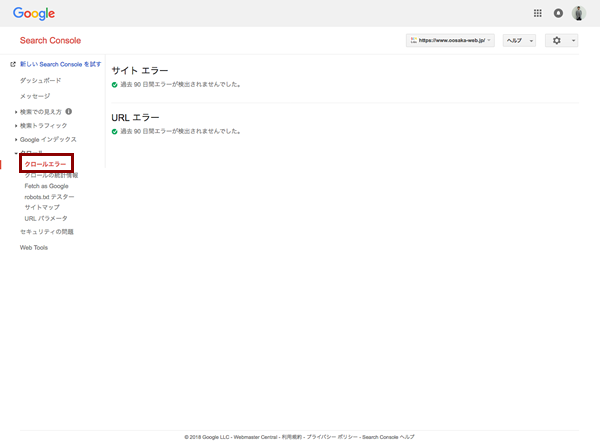Open the settings gear icon
Screen dimensions: 600x441
tap(557, 40)
